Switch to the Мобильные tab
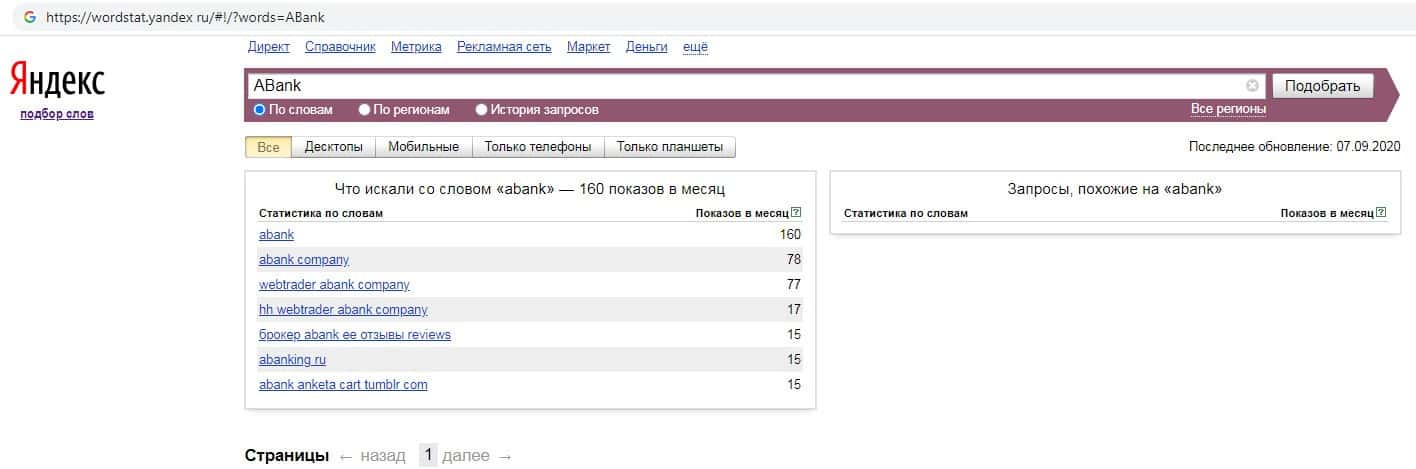The height and width of the screenshot is (469, 1416). point(423,147)
